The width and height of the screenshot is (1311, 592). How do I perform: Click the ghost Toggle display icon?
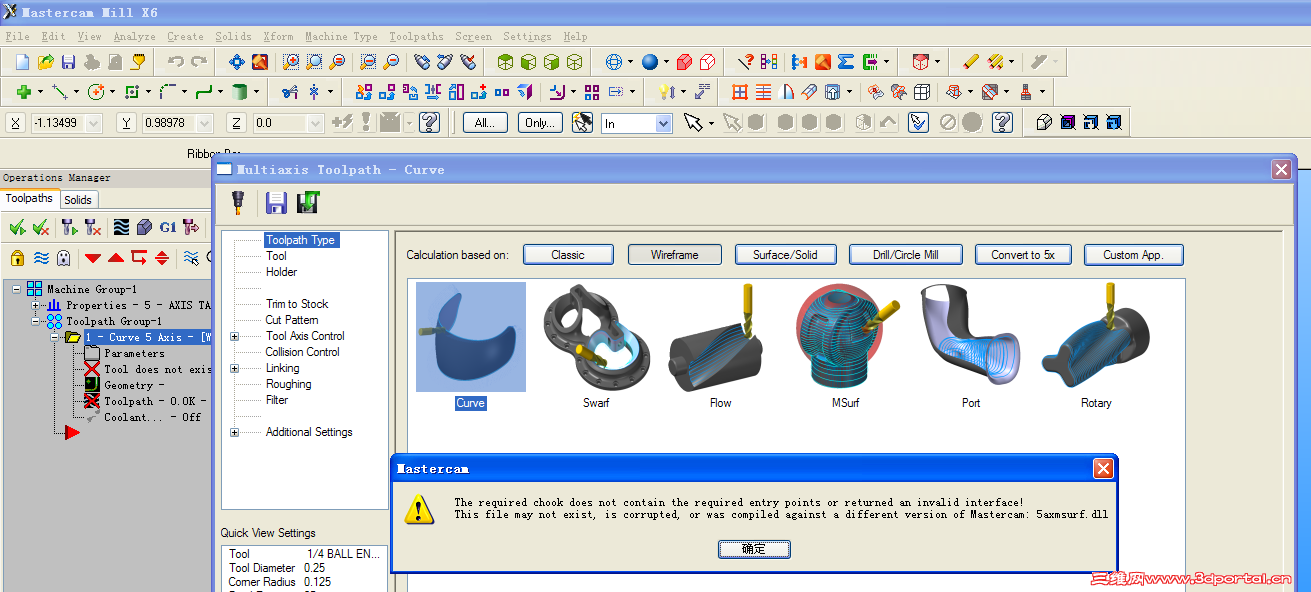point(64,258)
